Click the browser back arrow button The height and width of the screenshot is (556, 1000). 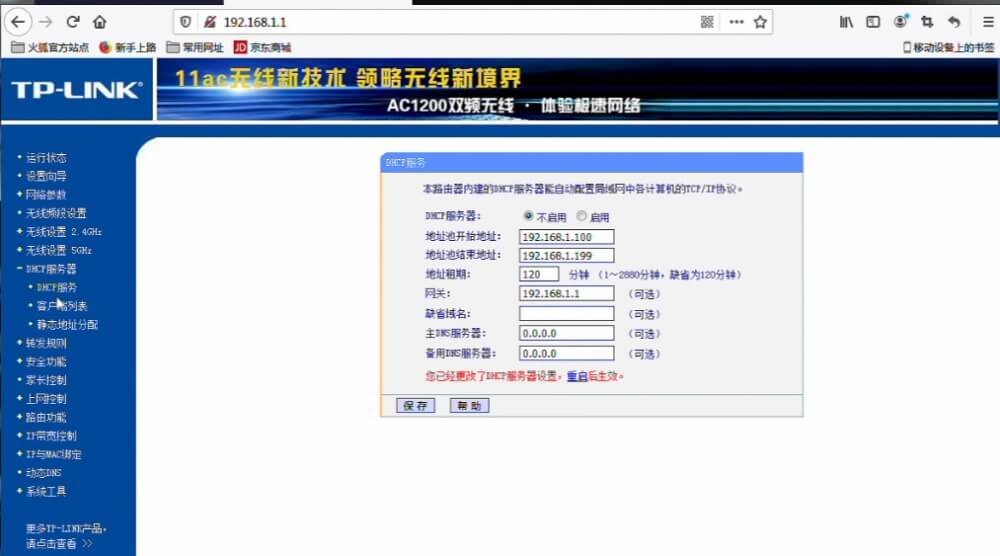tap(19, 21)
